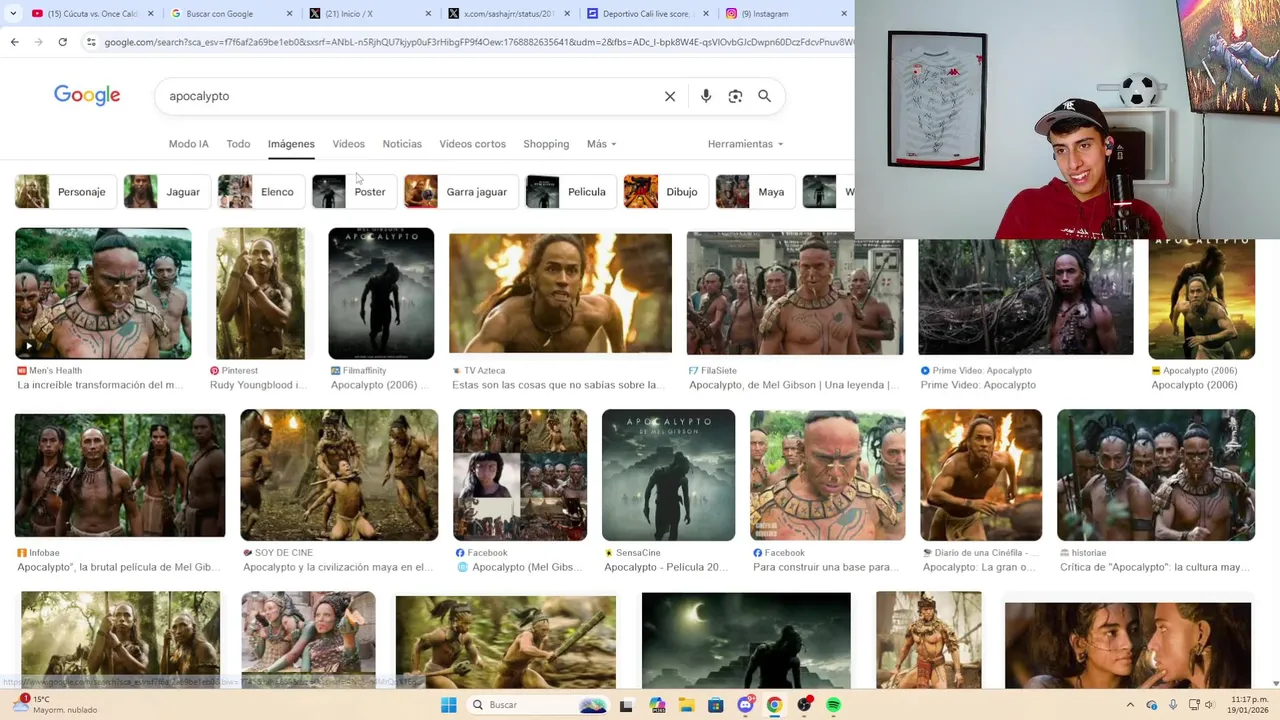Select the Noticias search tab
Image resolution: width=1280 pixels, height=720 pixels.
(x=402, y=144)
